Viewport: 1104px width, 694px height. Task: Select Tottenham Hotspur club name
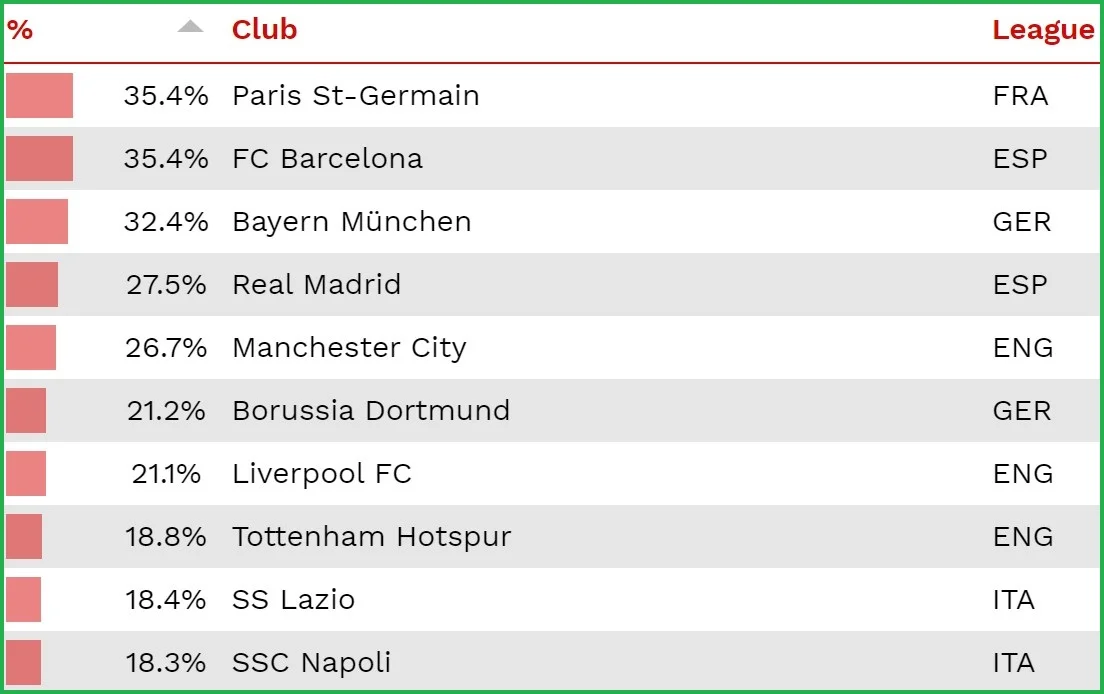371,537
